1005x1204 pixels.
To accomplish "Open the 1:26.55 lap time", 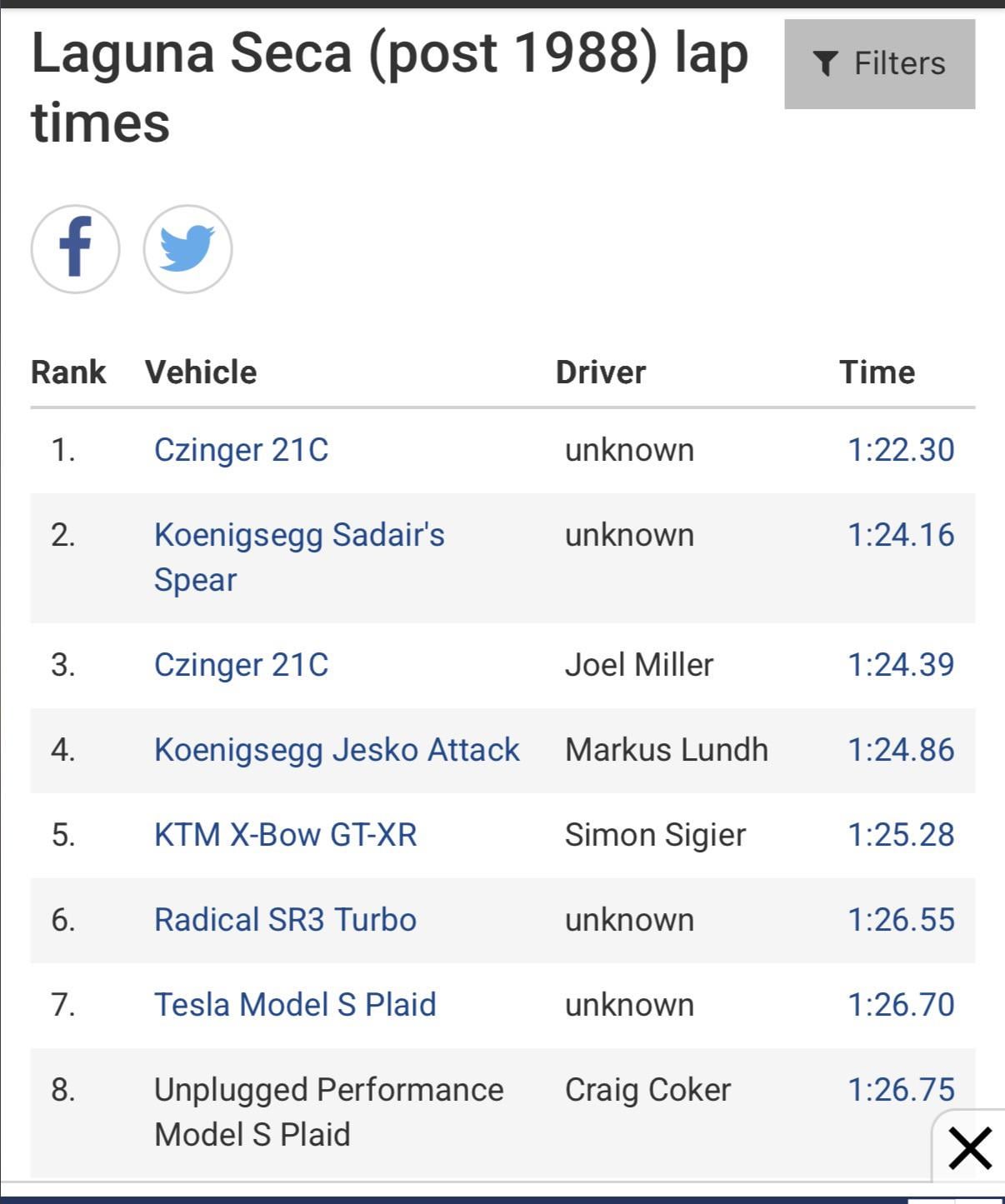I will pos(901,920).
